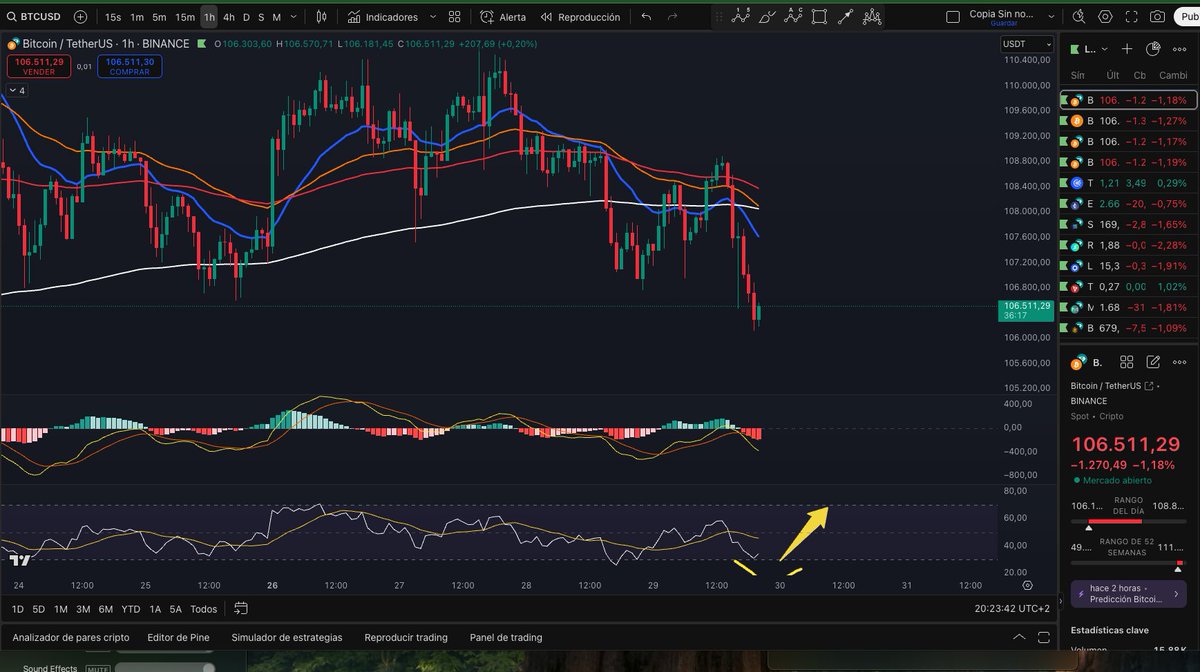Open the indicator templates grid icon
Viewport: 1200px width, 672px height.
click(455, 17)
